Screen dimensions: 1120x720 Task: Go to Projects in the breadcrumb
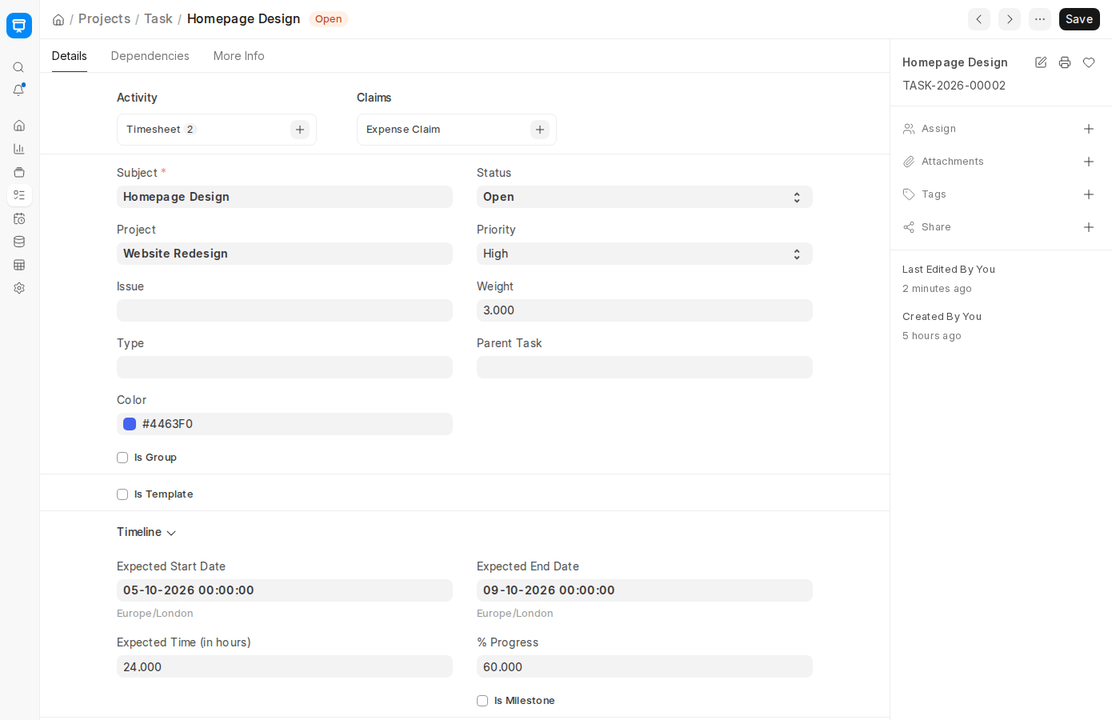click(104, 19)
